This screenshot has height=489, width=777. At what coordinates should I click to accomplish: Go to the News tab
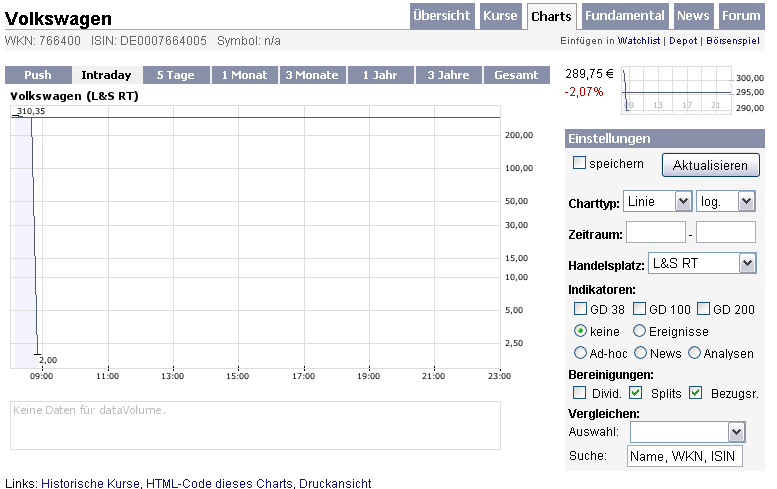point(693,16)
